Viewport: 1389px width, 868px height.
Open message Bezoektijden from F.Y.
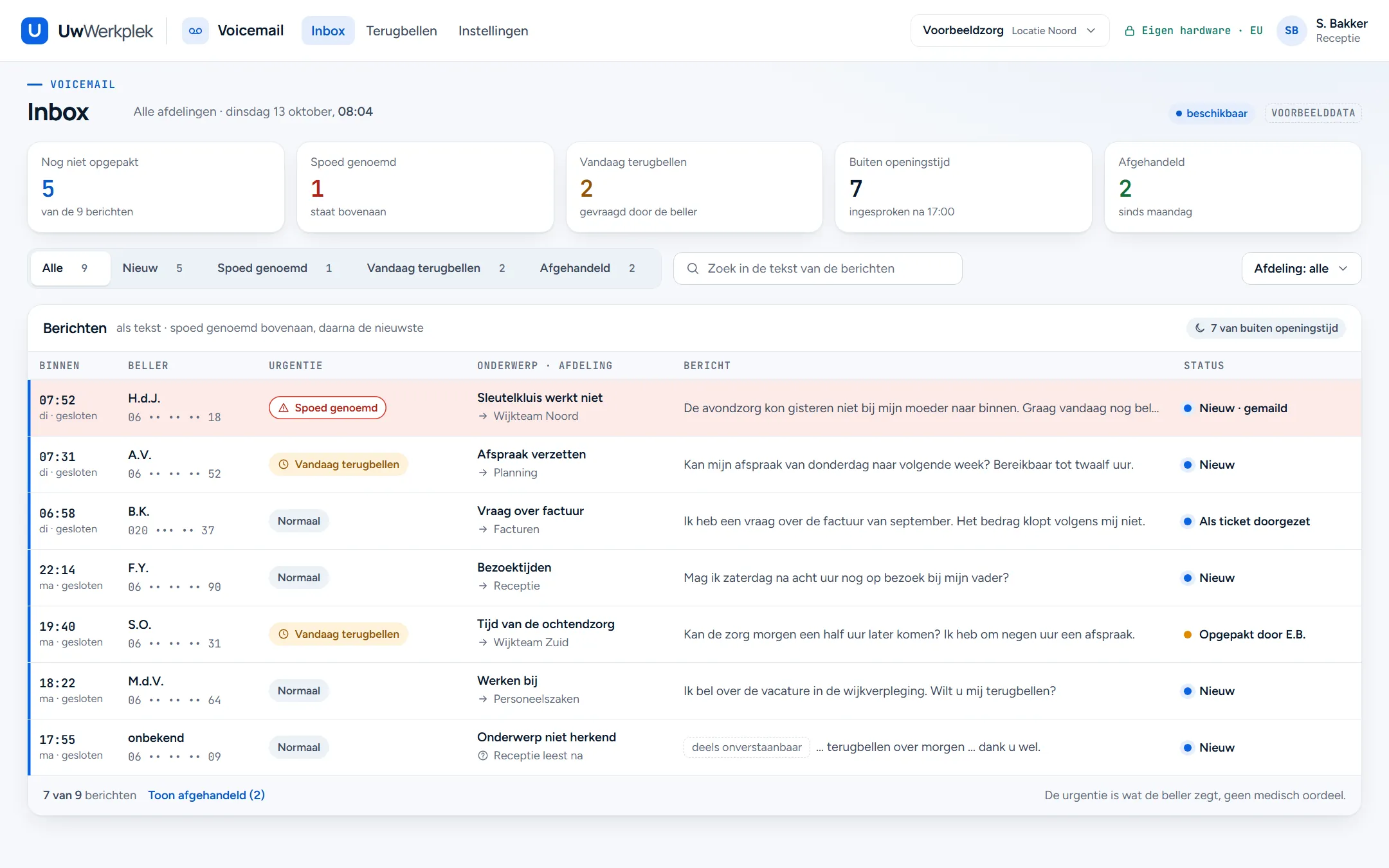pos(694,578)
